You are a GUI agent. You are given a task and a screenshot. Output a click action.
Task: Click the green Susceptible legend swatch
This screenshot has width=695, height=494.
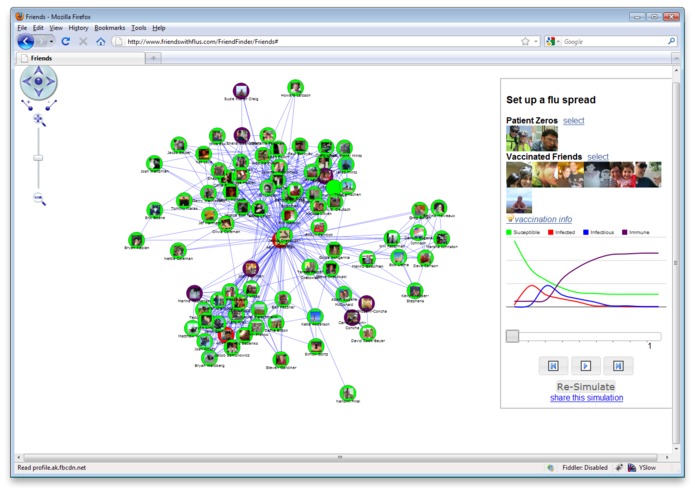[509, 232]
